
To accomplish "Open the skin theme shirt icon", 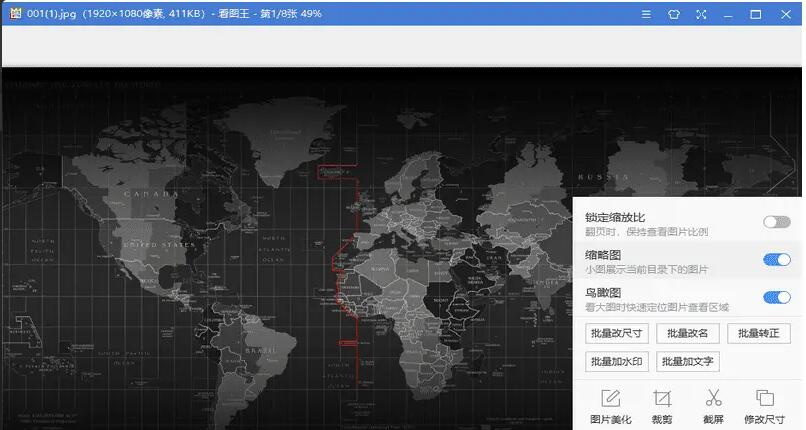I will coord(673,15).
